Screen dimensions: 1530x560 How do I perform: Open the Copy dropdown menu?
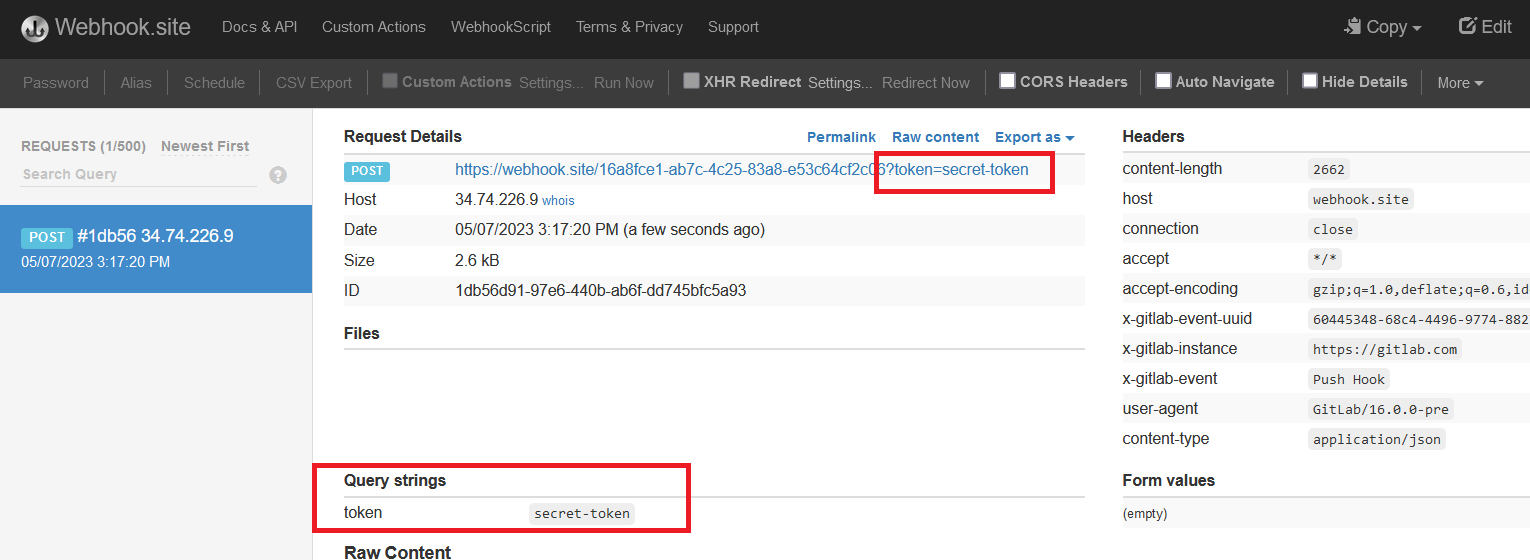coord(1384,27)
